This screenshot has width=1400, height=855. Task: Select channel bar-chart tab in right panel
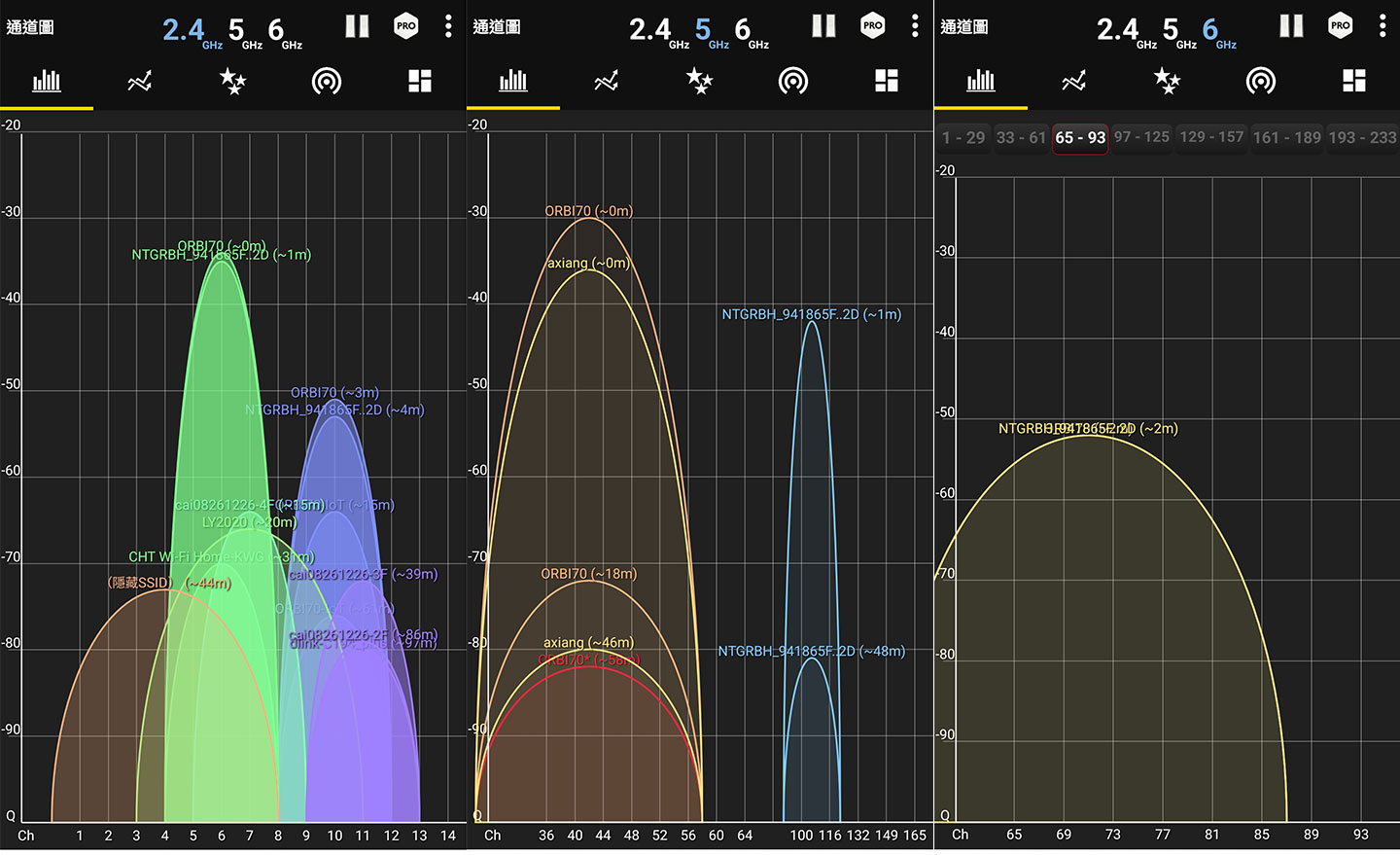point(981,81)
